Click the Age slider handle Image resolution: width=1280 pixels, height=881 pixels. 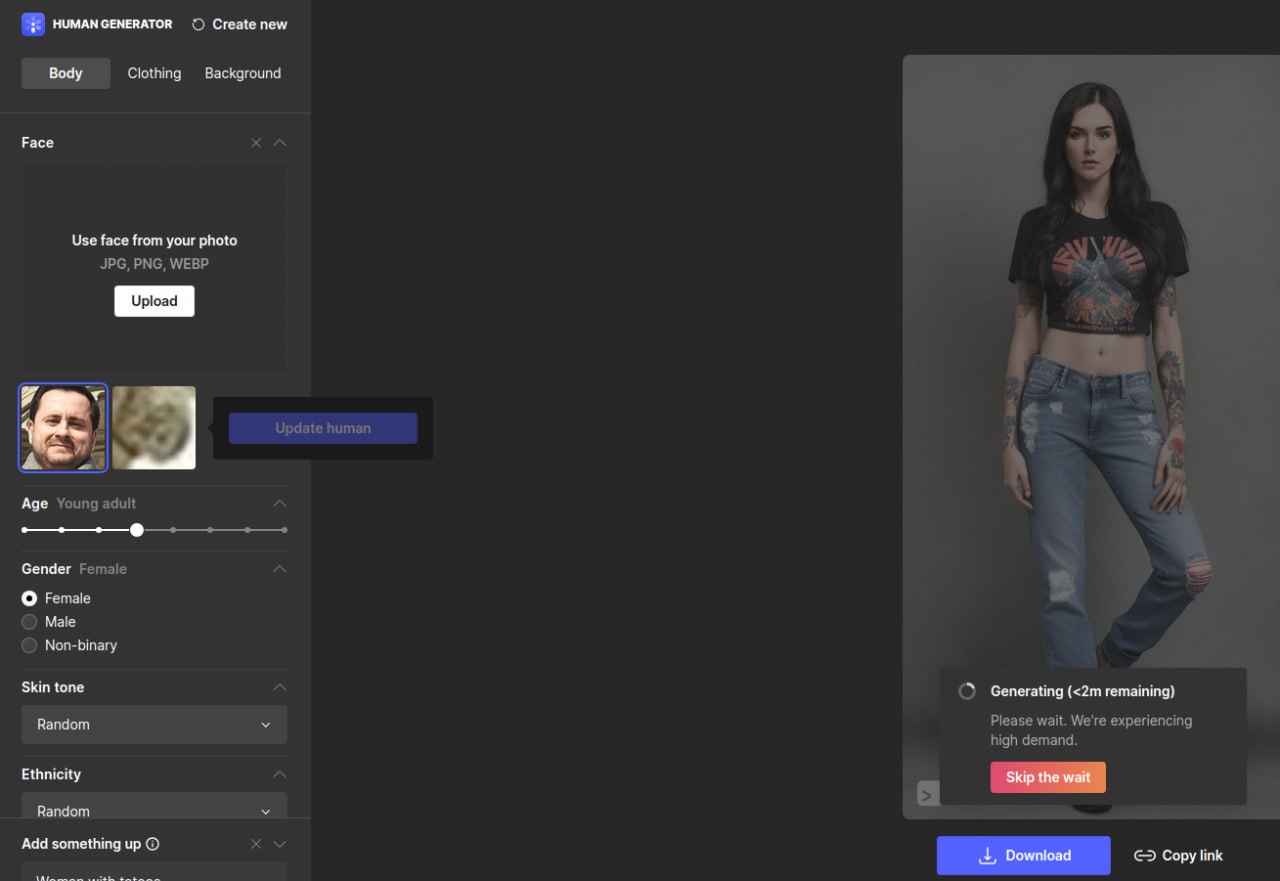pos(137,530)
